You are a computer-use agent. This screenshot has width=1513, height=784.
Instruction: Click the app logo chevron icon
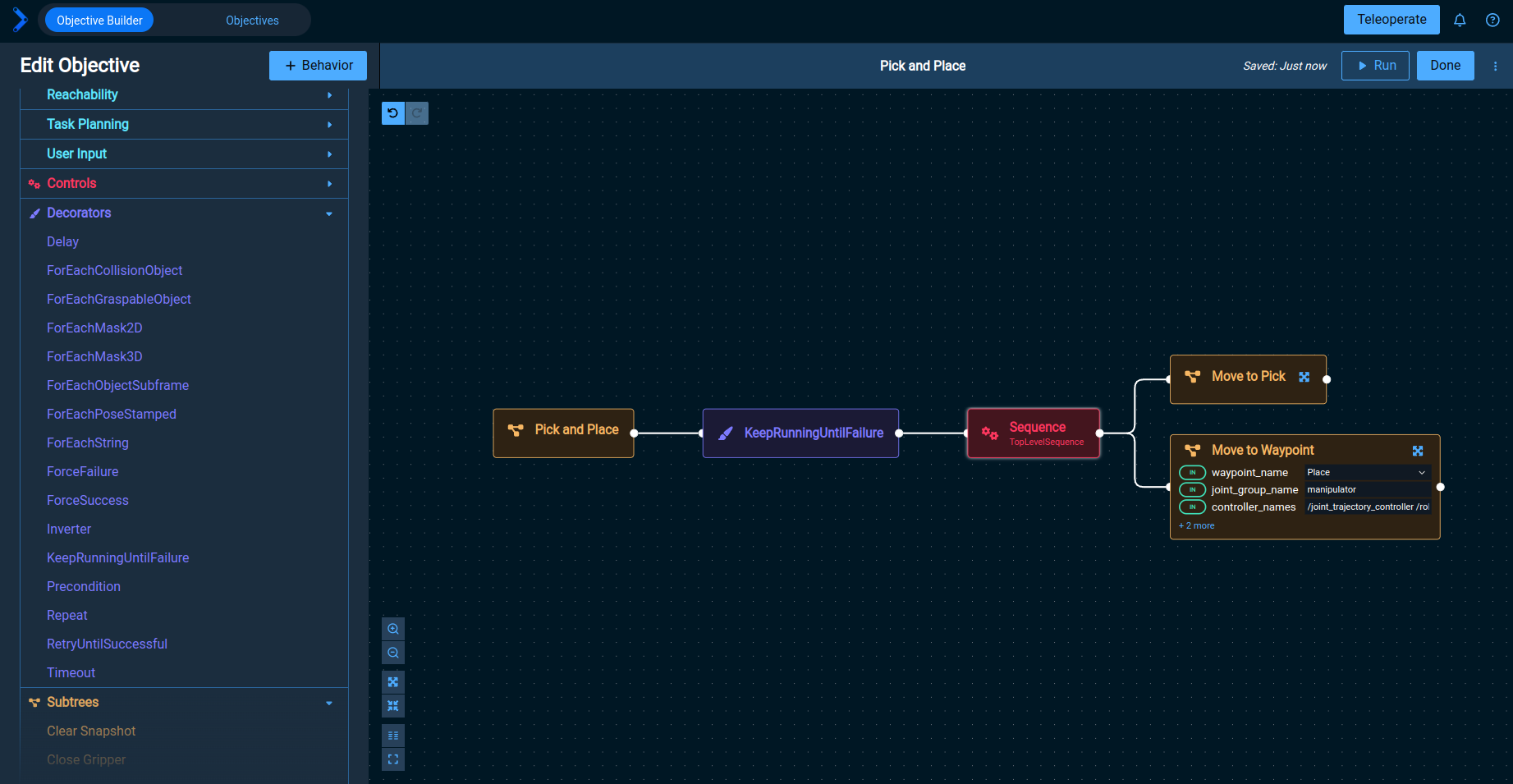(20, 20)
